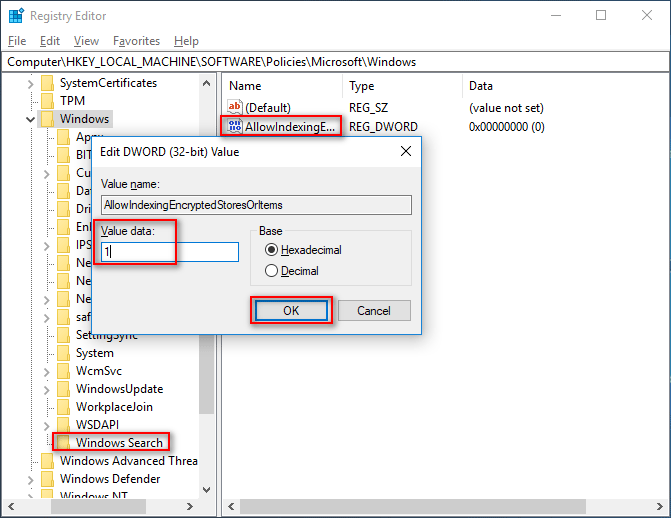This screenshot has width=671, height=518.
Task: Open the Help menu
Action: pos(186,41)
